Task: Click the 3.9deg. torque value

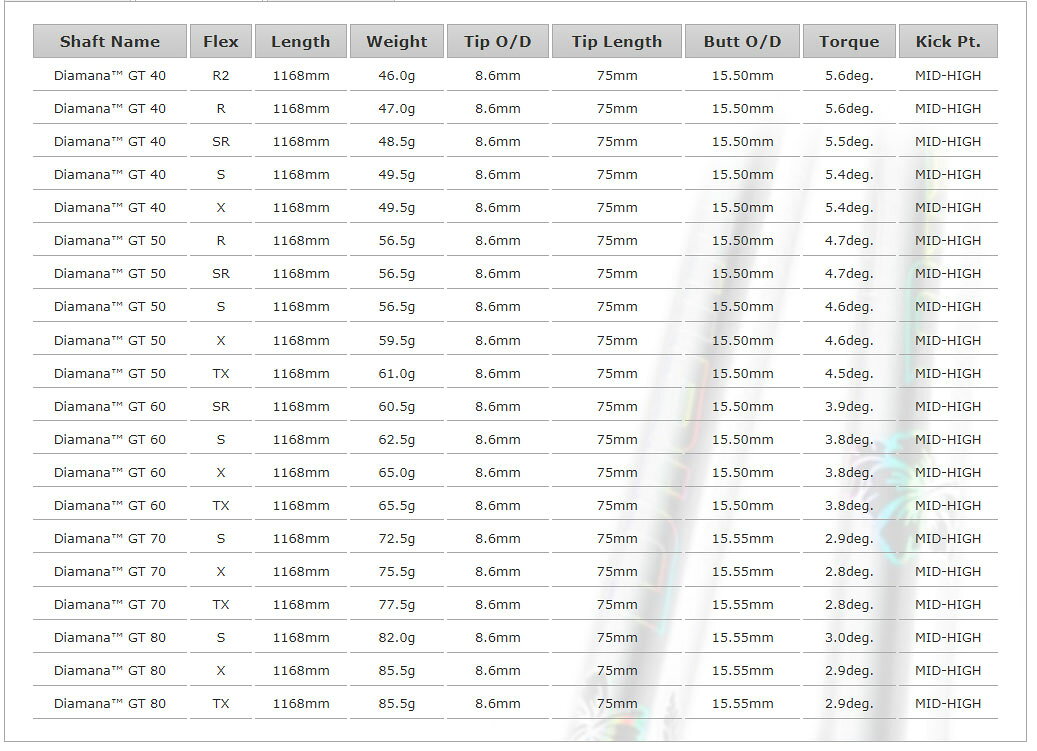Action: click(x=849, y=407)
